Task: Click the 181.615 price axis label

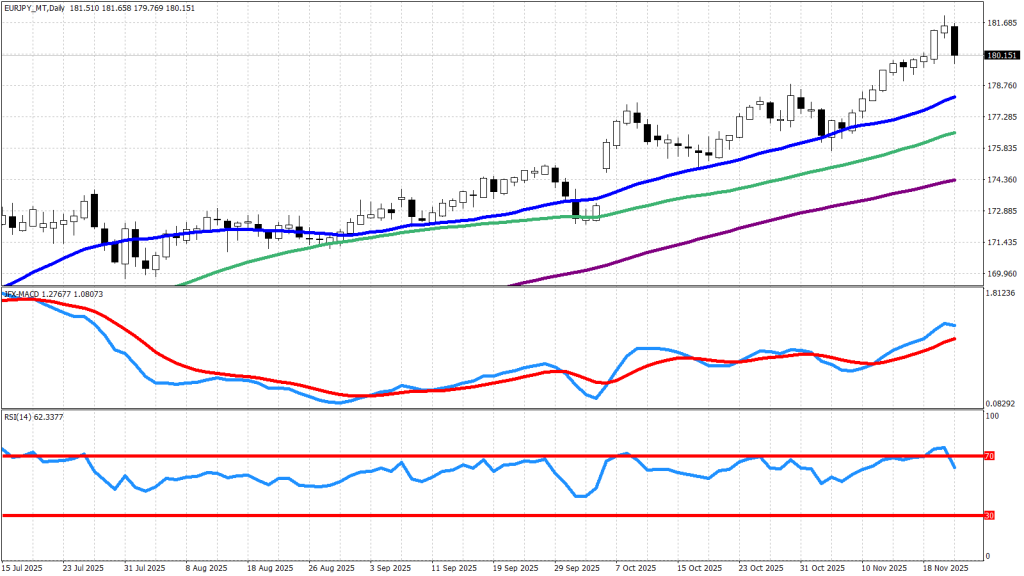Action: (1001, 23)
